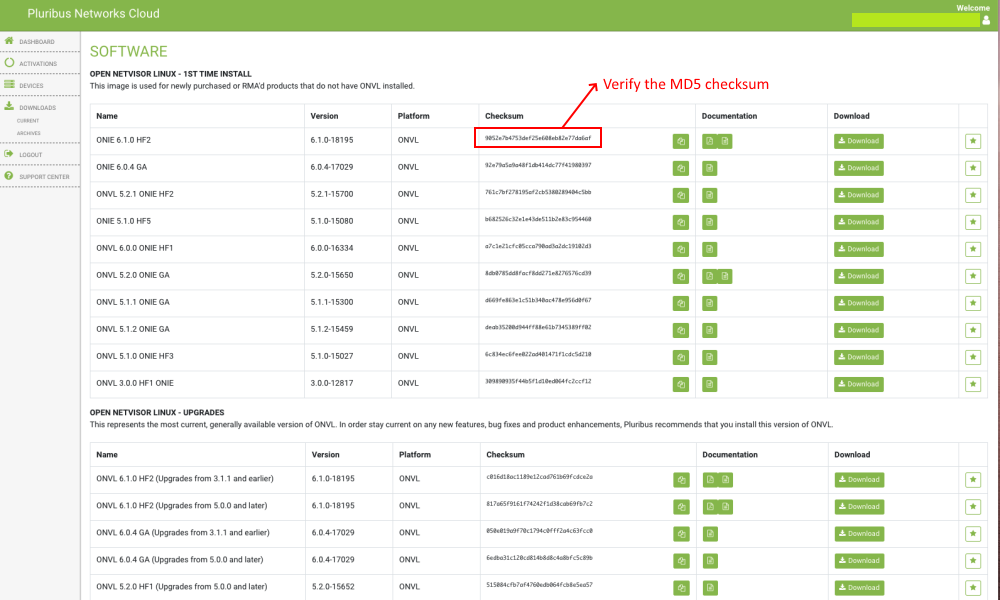The image size is (1000, 600).
Task: Star the ONVL 5.2.0 ONIE GA row
Action: pos(973,276)
